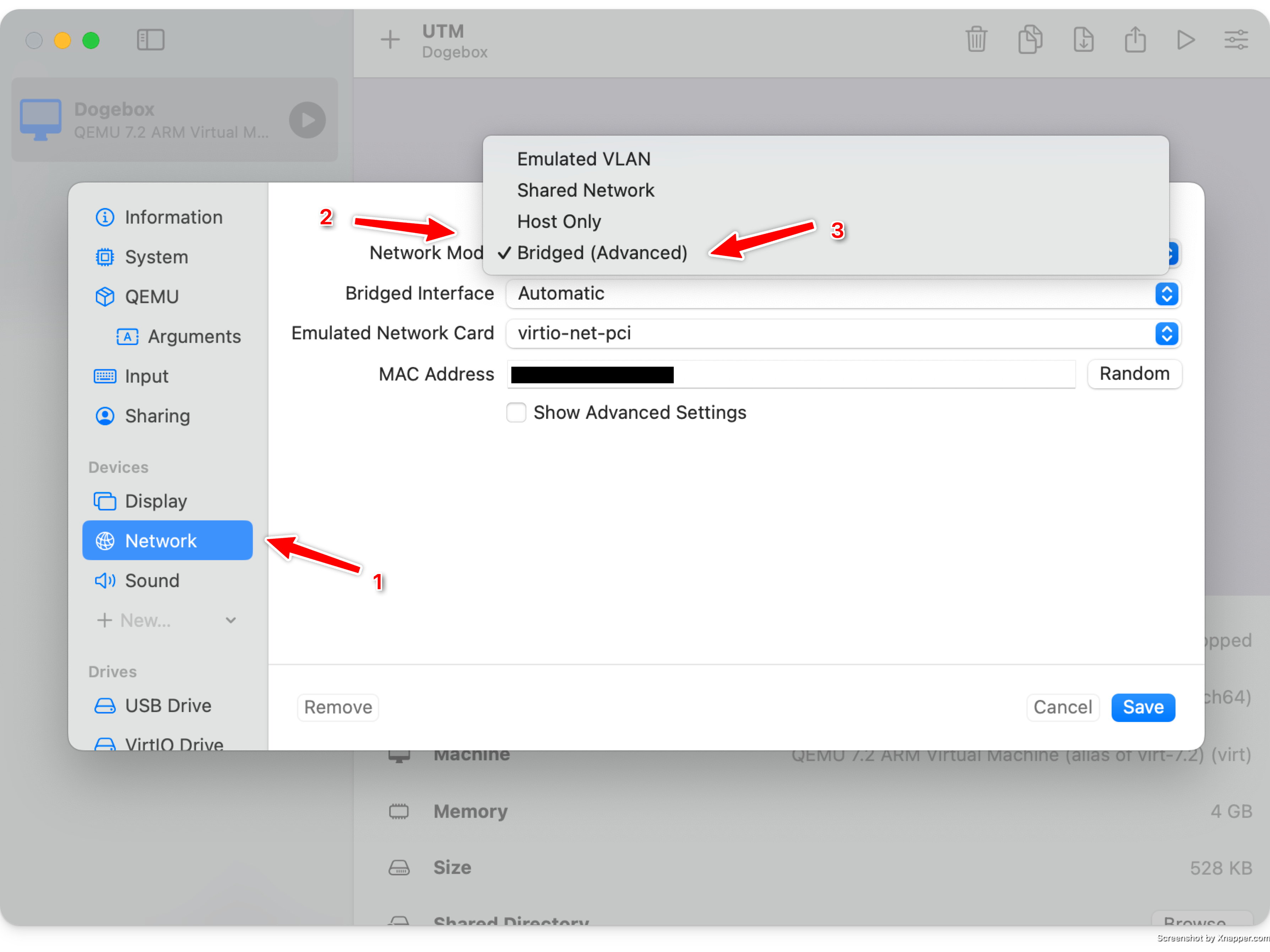Open the Sharing settings section
This screenshot has width=1270, height=952.
click(167, 416)
